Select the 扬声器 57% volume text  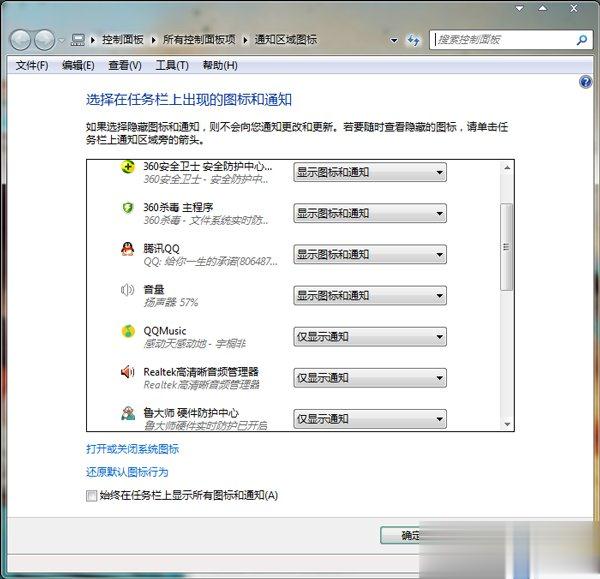click(x=171, y=303)
